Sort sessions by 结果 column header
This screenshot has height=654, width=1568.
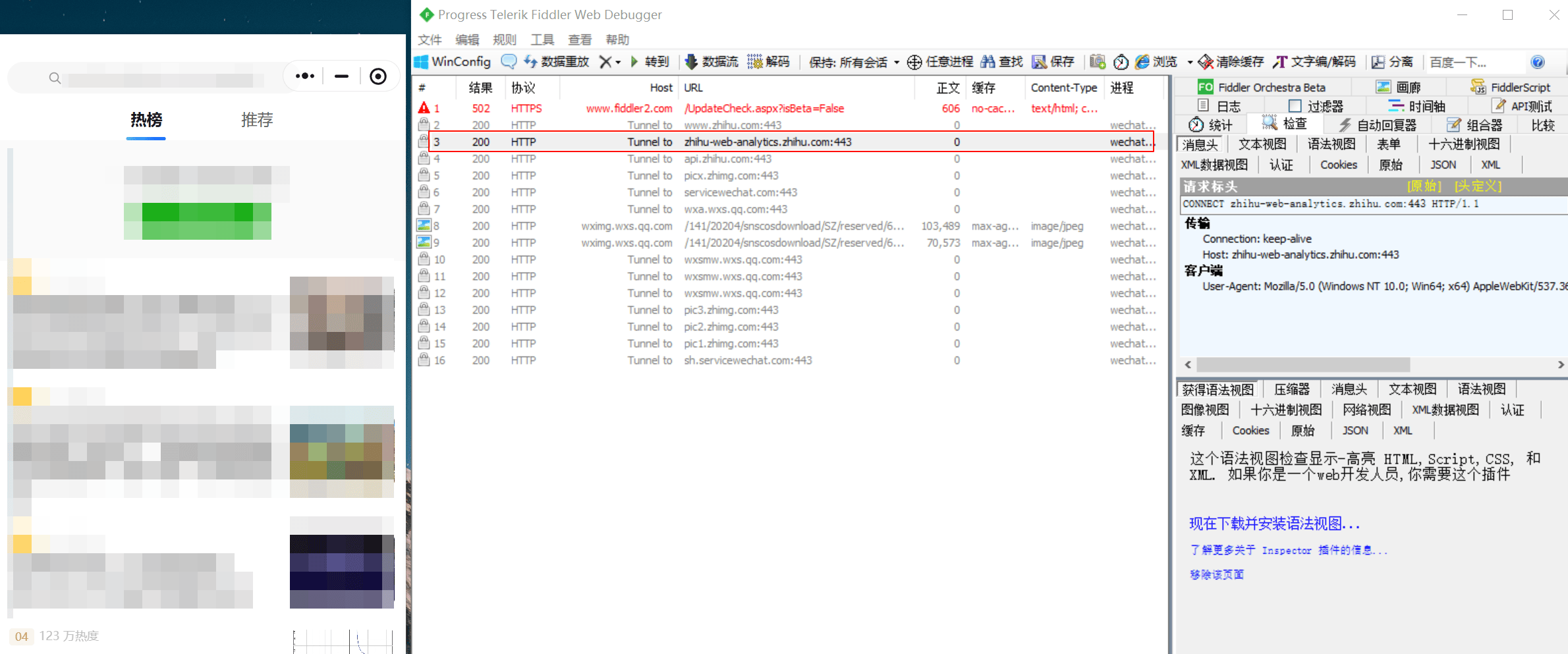click(x=480, y=88)
